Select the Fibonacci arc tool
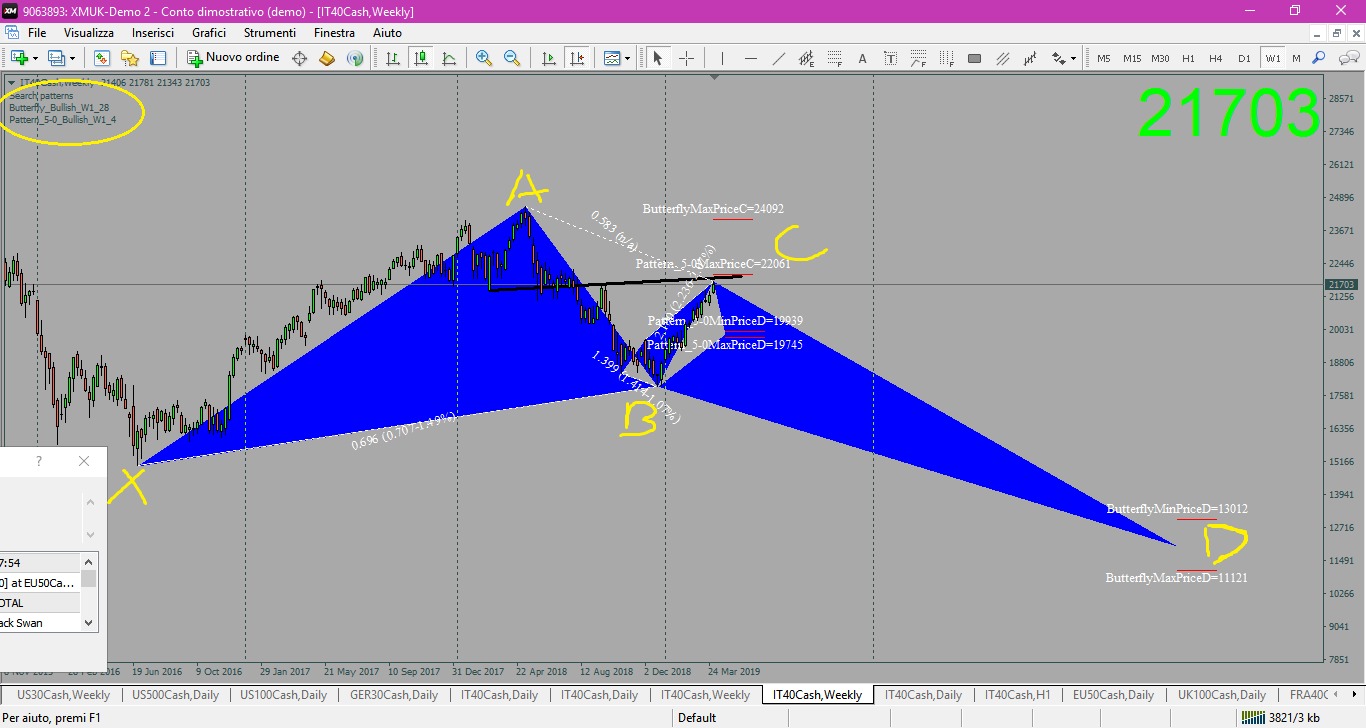This screenshot has width=1366, height=728. [x=918, y=58]
